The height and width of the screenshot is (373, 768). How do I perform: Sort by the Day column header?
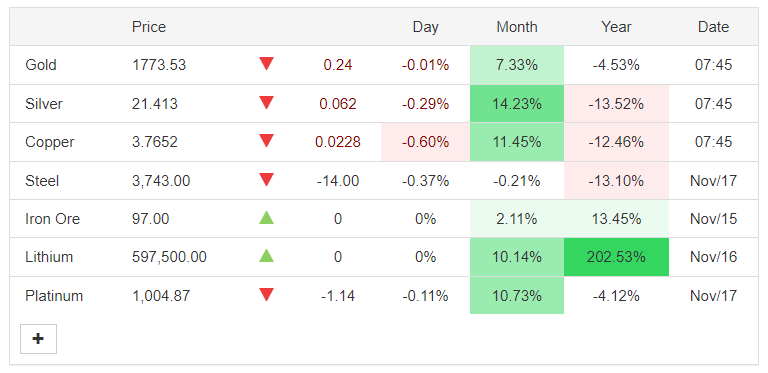[x=425, y=27]
